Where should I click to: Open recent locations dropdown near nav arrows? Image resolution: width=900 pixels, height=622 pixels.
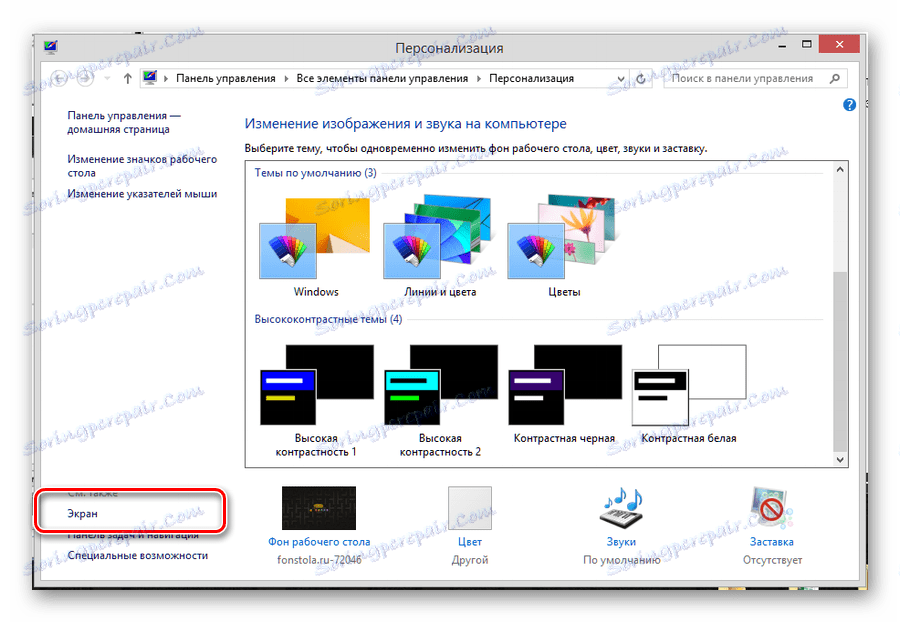(107, 79)
